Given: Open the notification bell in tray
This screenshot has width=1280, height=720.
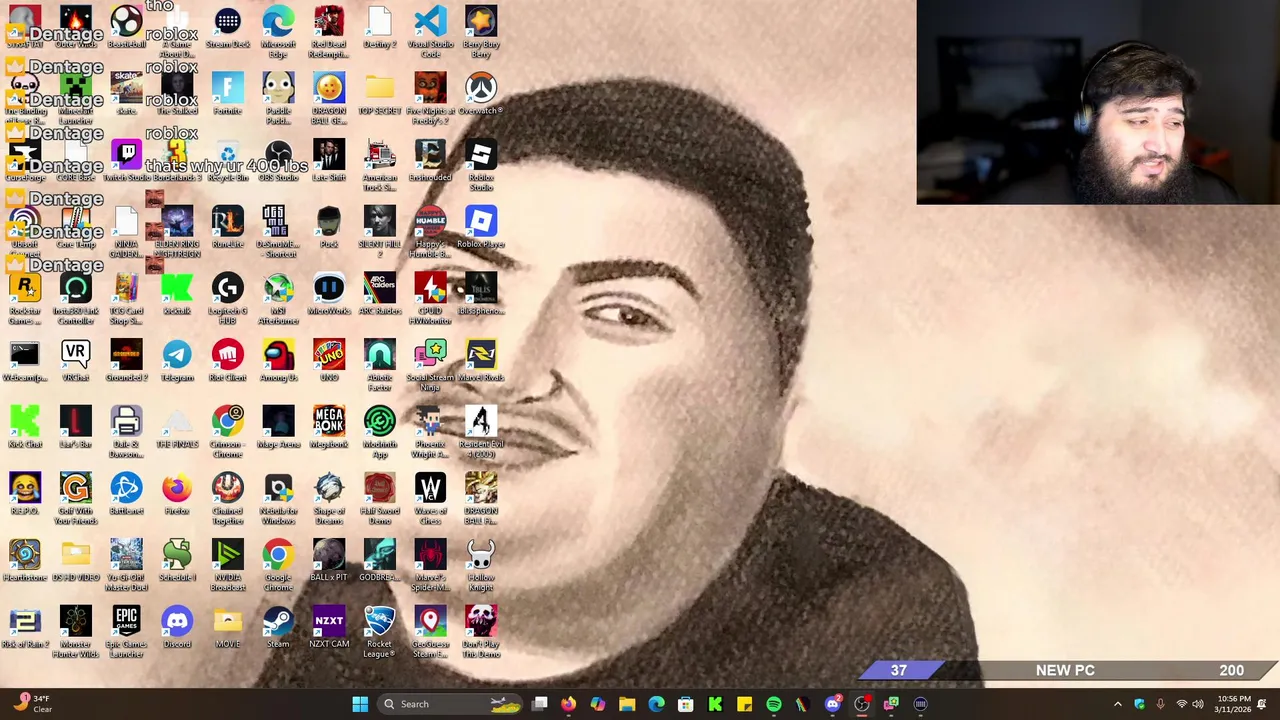Looking at the screenshot, I should 1263,704.
